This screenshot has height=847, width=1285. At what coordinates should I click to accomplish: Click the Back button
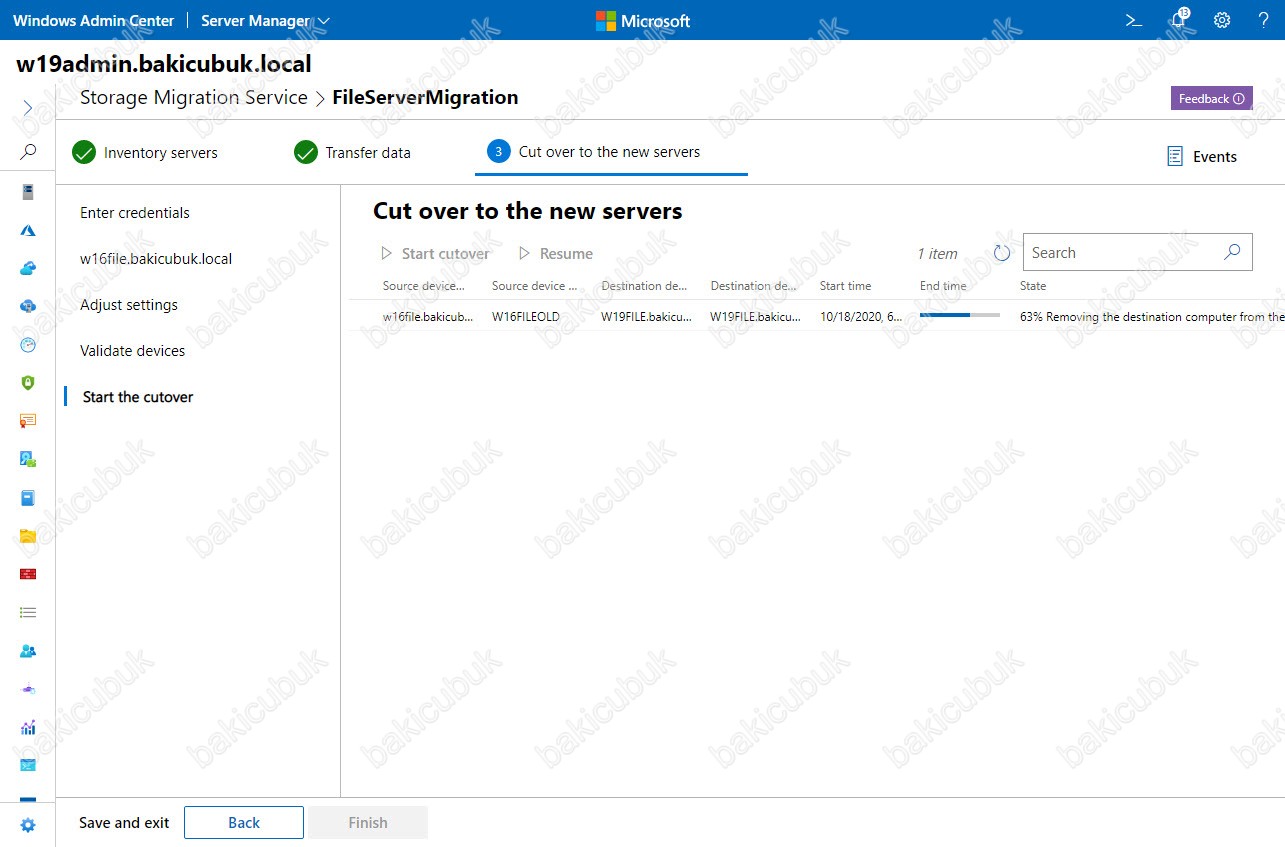coord(243,823)
